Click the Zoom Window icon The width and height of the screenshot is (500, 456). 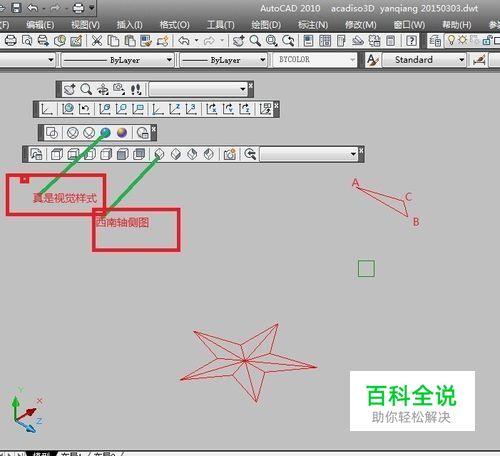click(272, 41)
